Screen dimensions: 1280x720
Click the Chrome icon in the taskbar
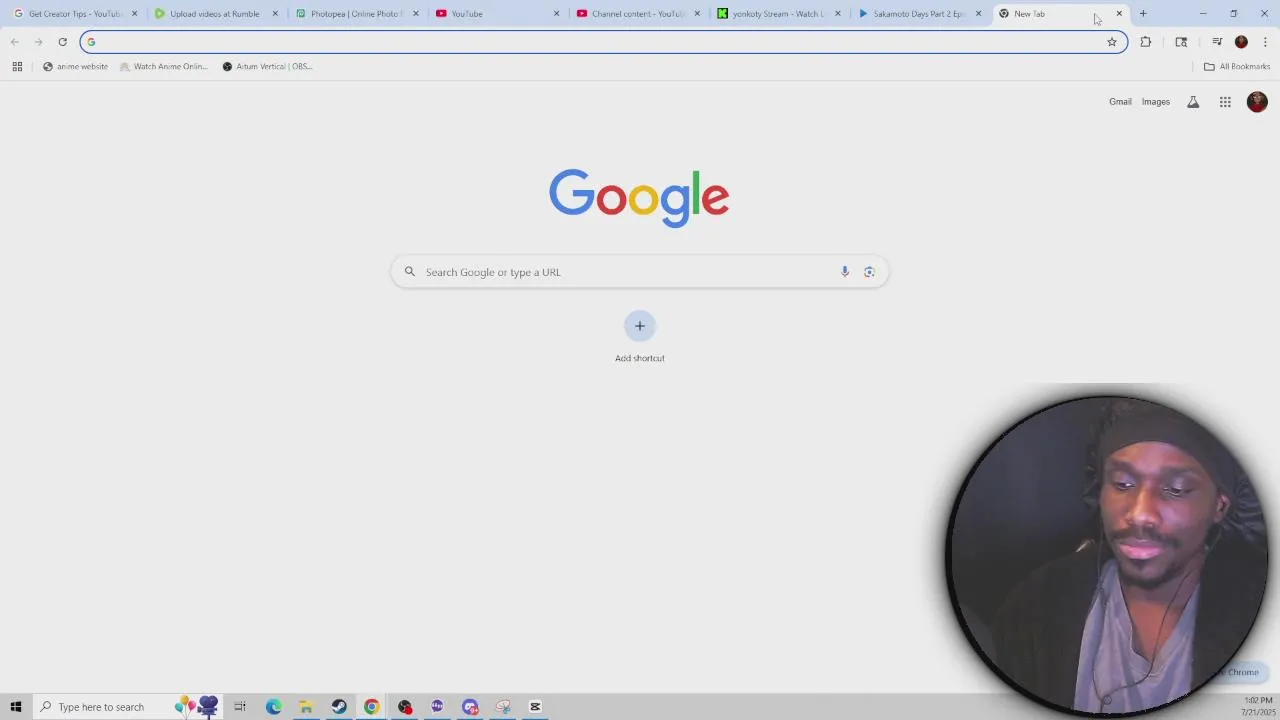pos(371,707)
